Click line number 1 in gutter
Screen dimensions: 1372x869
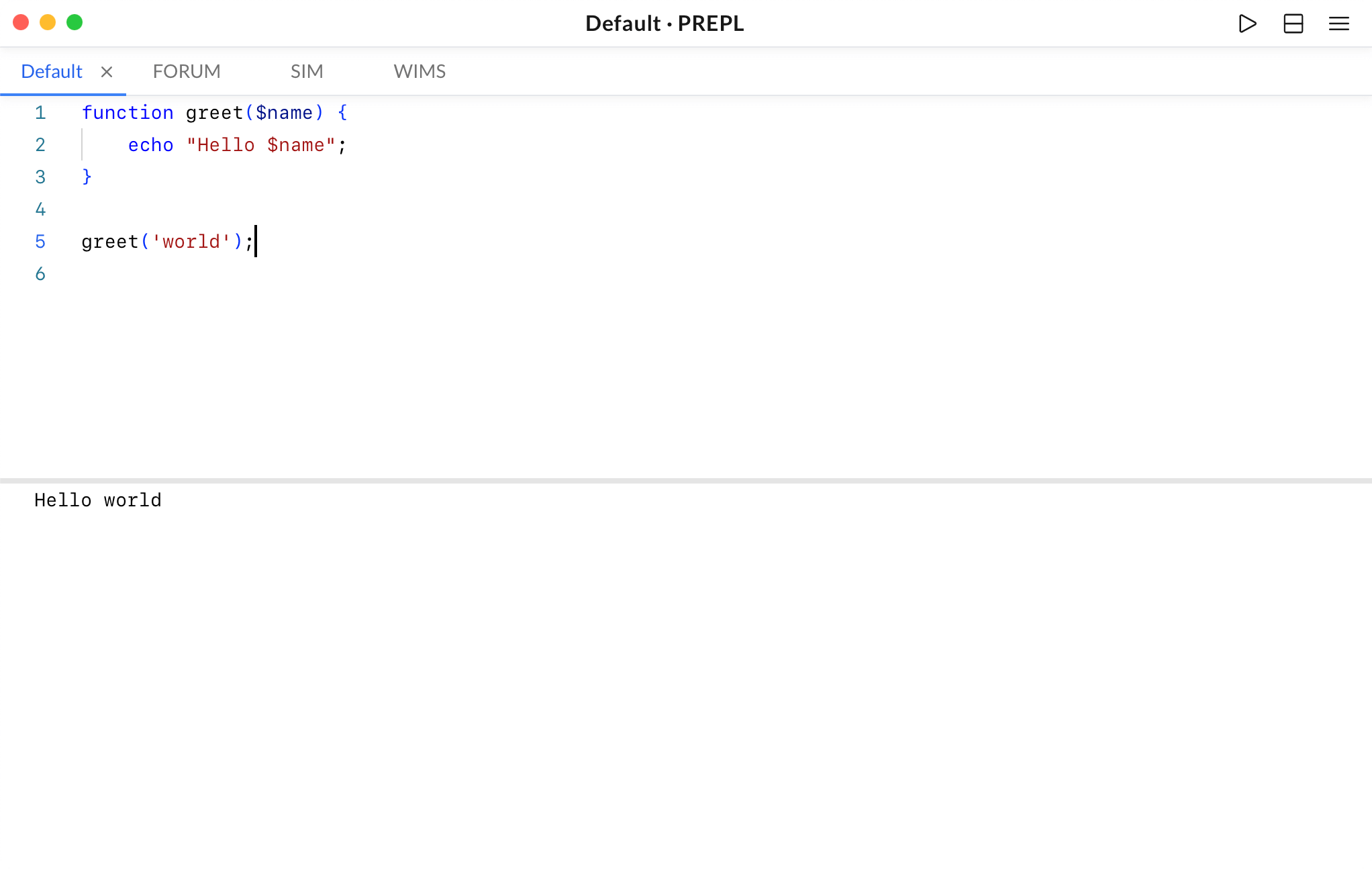[x=40, y=113]
